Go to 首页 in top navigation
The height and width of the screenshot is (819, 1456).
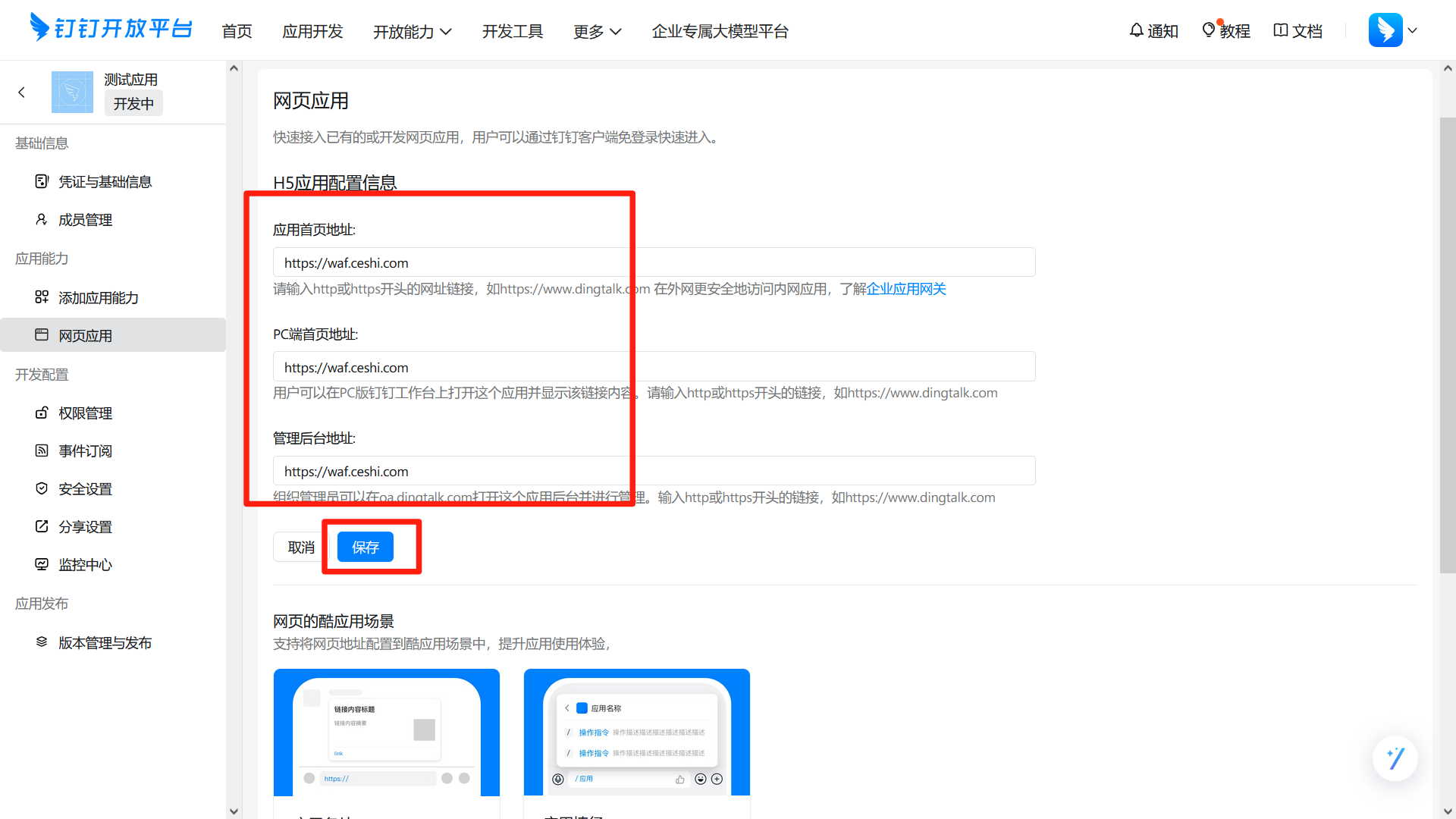click(x=237, y=31)
